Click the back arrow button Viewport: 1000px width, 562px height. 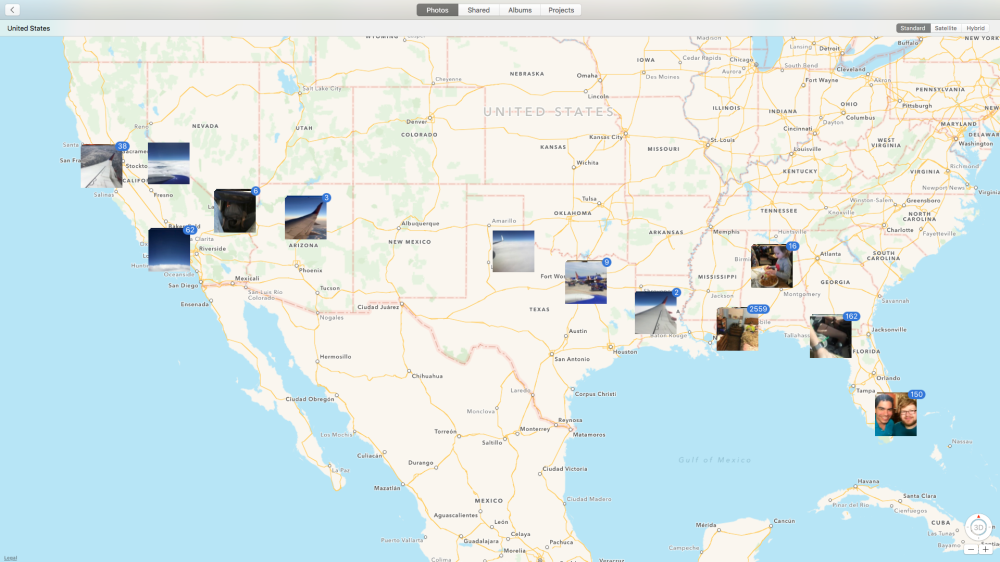point(13,10)
